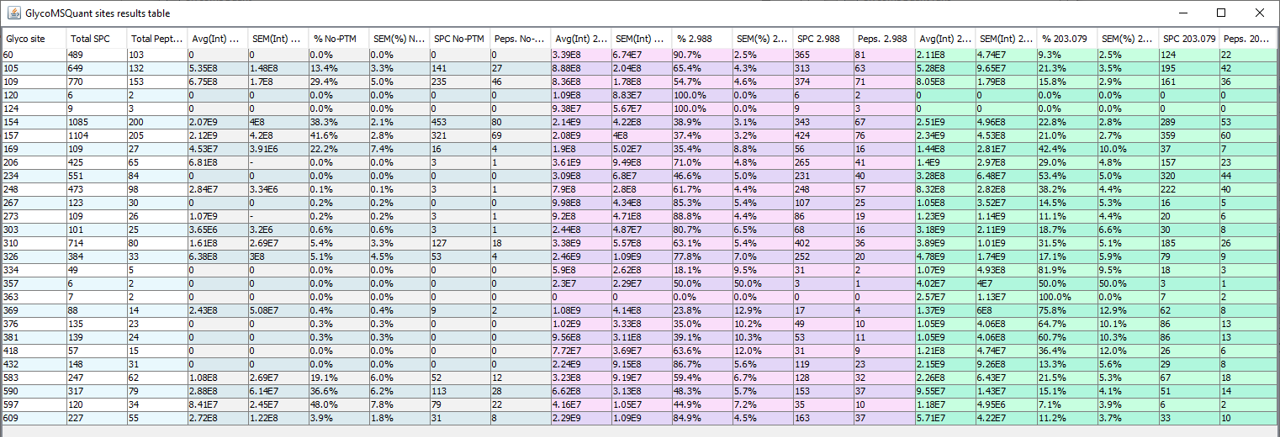
Task: Select the Glyco site 248 cell
Action: click(33, 187)
